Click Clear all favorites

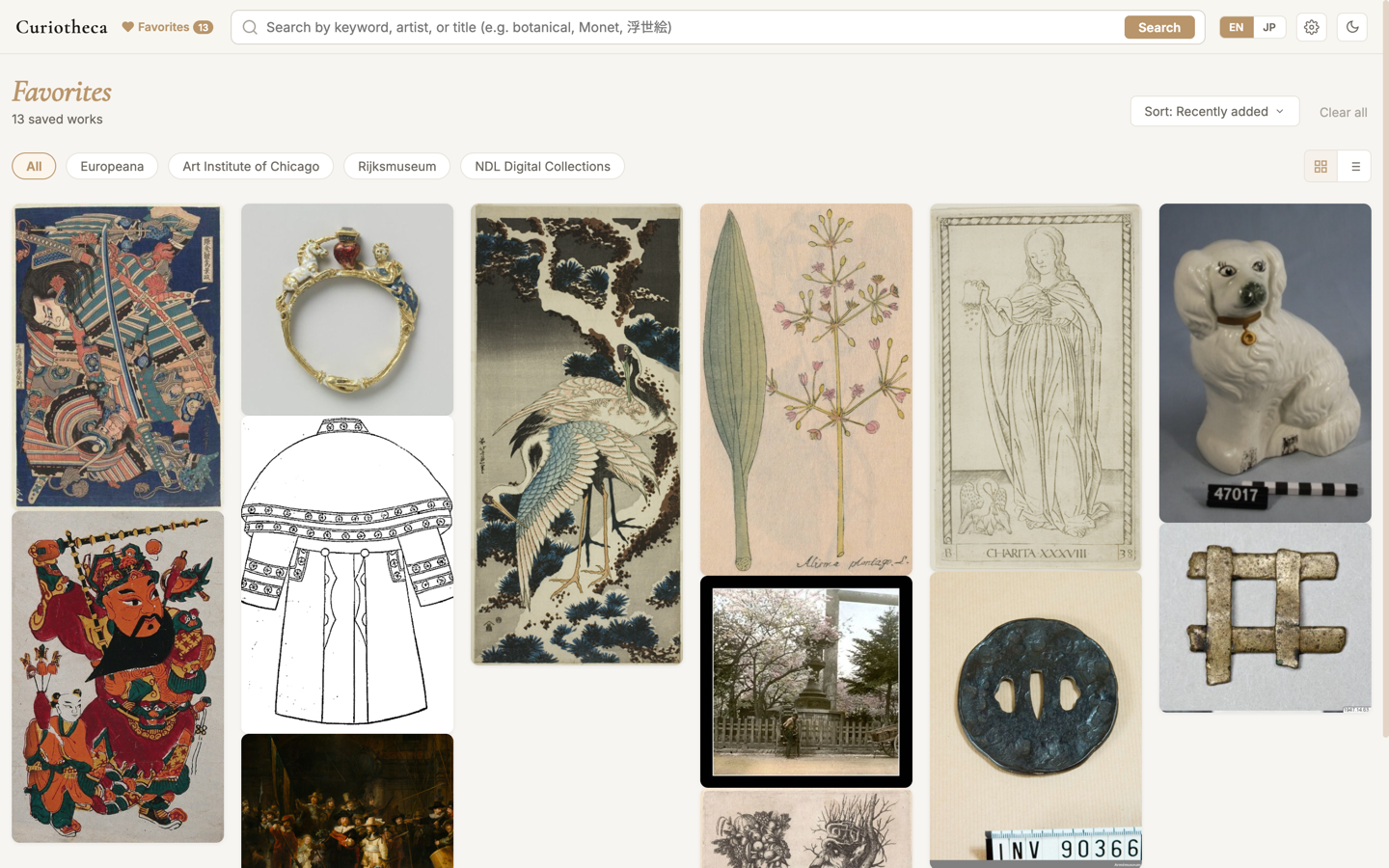click(1343, 112)
